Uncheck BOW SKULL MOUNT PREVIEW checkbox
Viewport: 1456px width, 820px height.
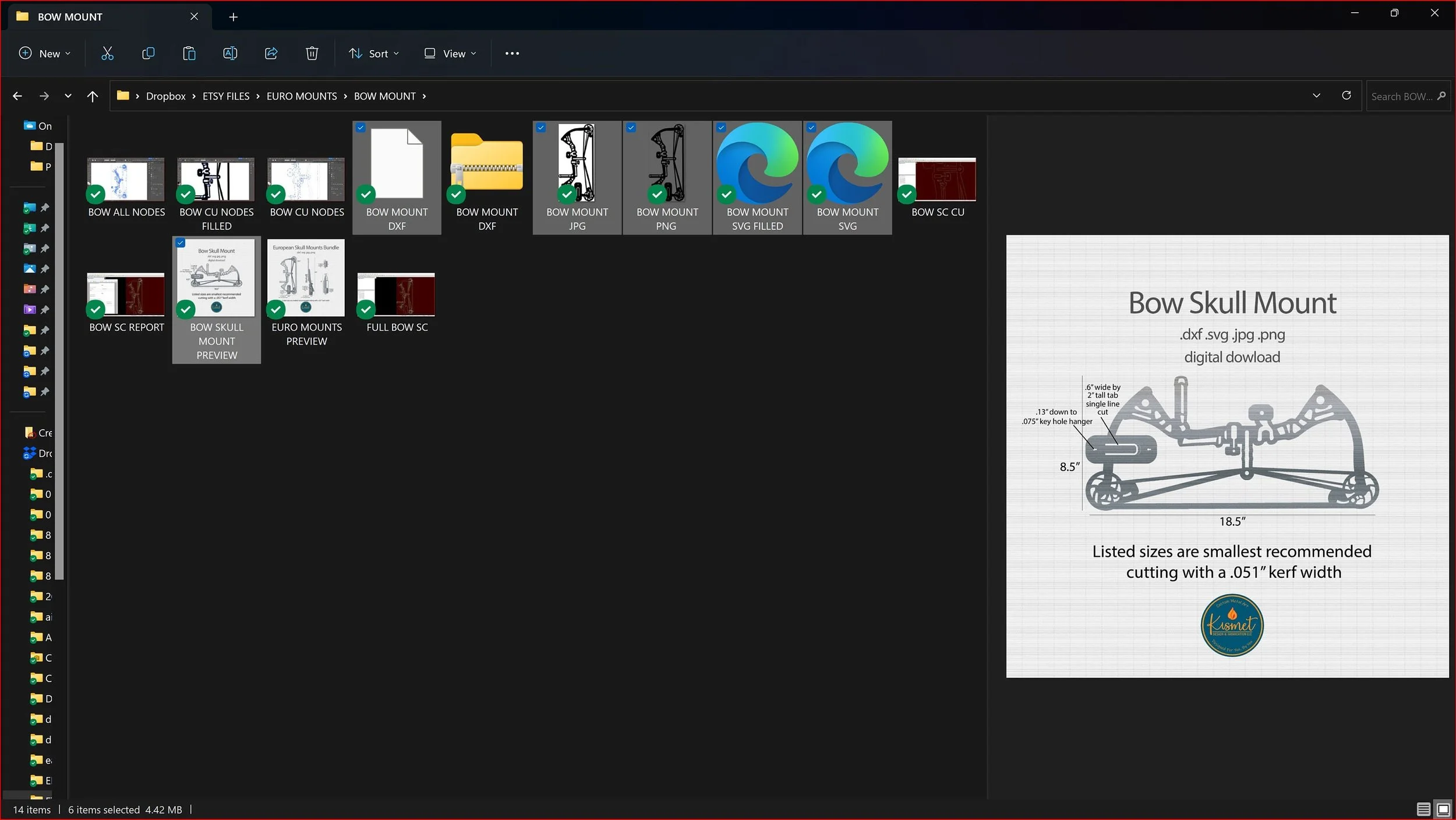(x=181, y=243)
